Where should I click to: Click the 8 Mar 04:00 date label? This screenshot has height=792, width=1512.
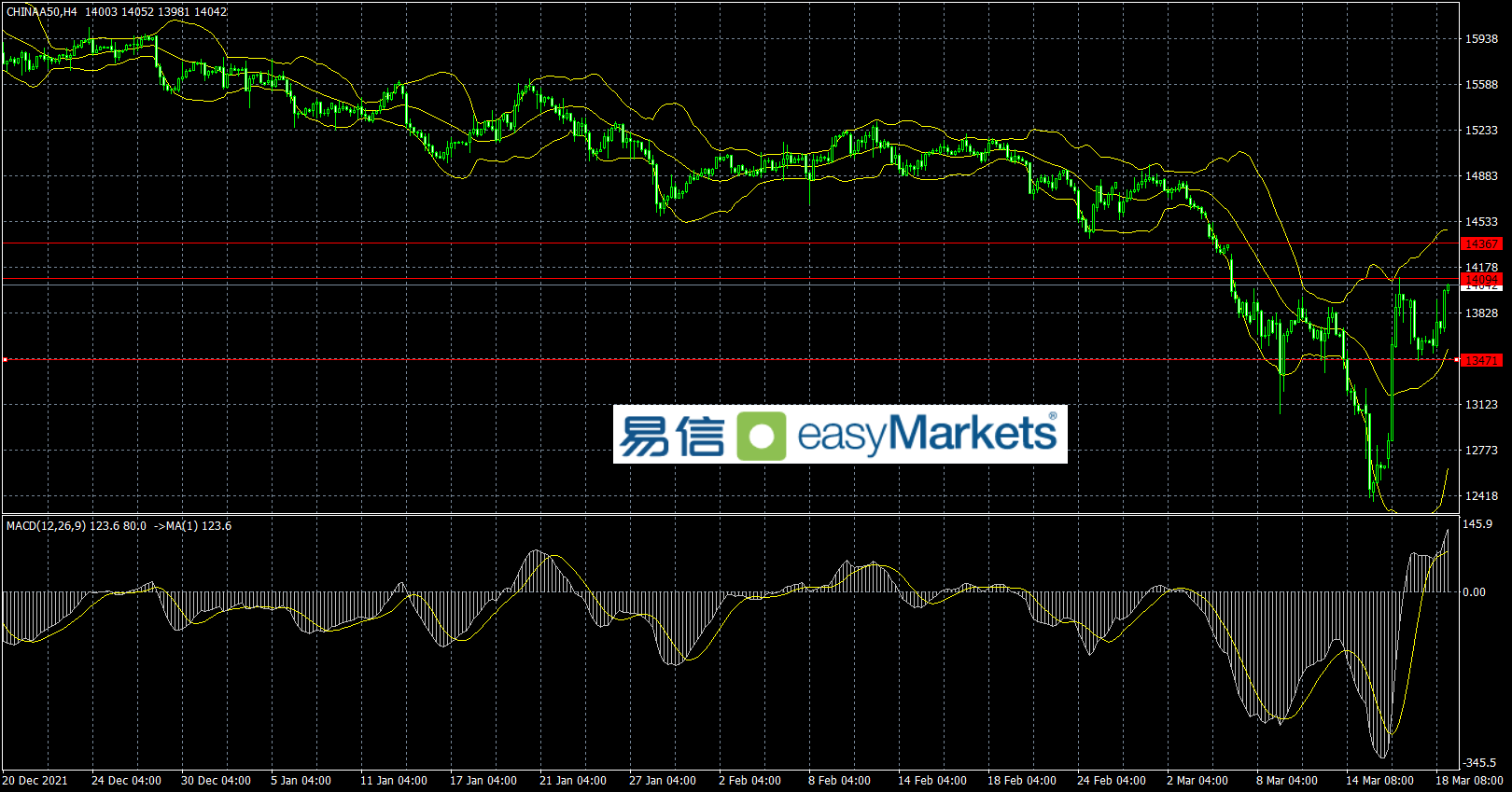pos(1287,781)
